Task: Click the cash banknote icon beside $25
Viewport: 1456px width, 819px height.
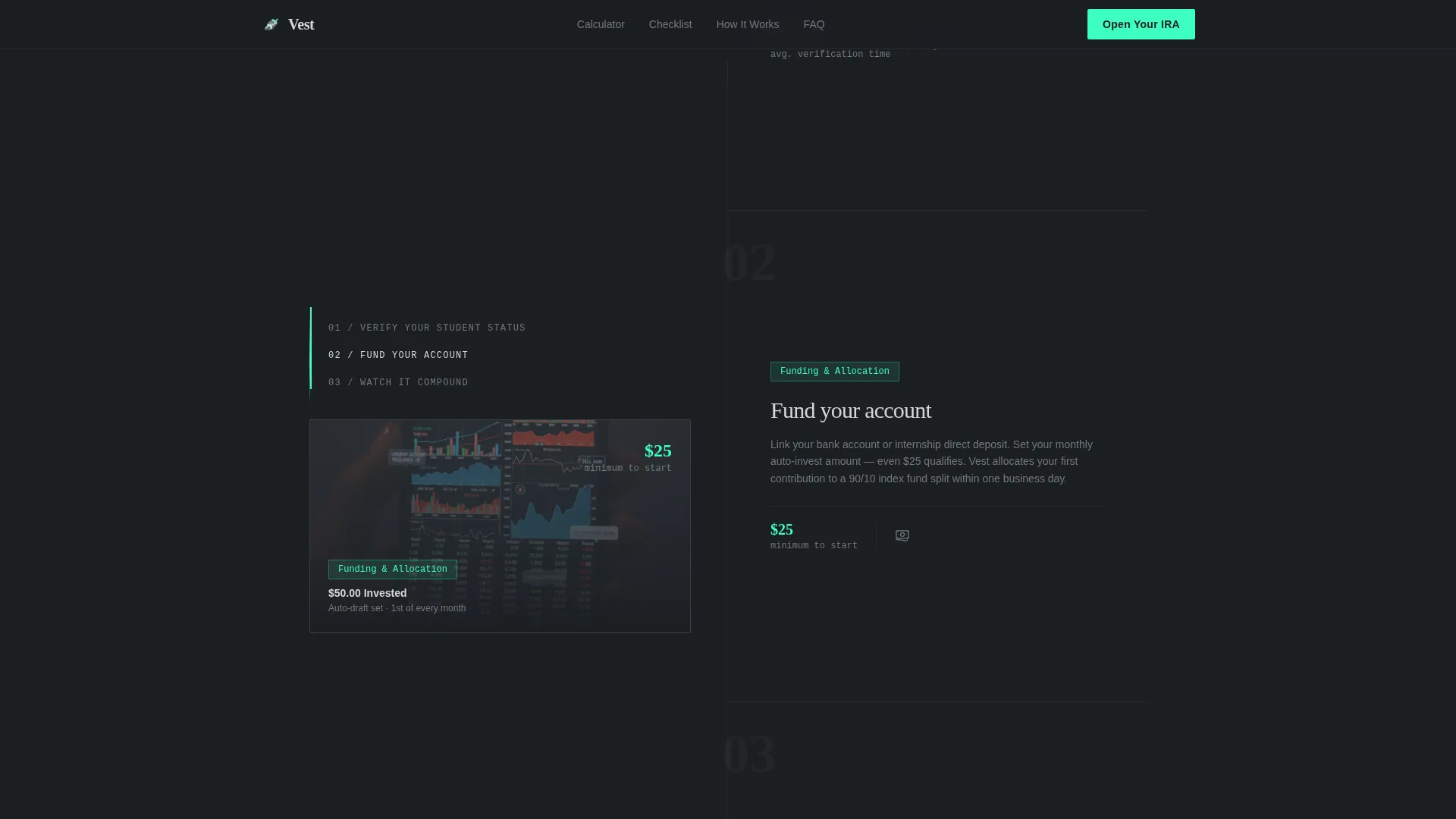Action: tap(902, 535)
